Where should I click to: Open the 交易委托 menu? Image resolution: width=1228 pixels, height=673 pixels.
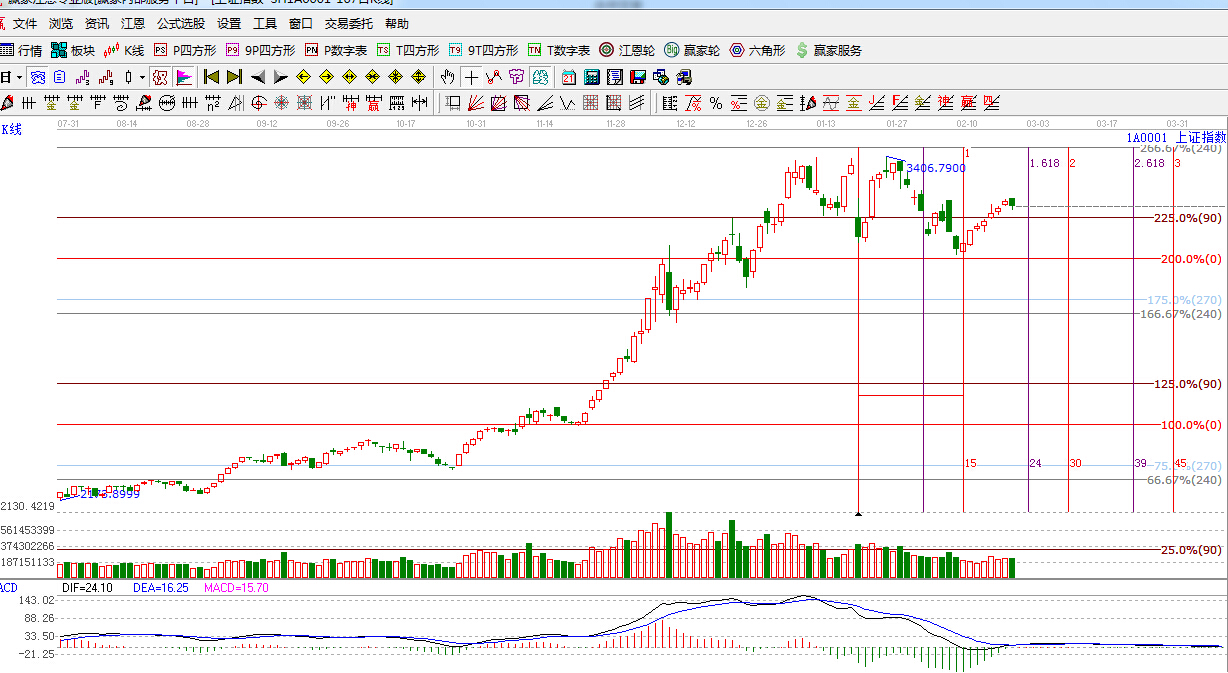coord(349,24)
